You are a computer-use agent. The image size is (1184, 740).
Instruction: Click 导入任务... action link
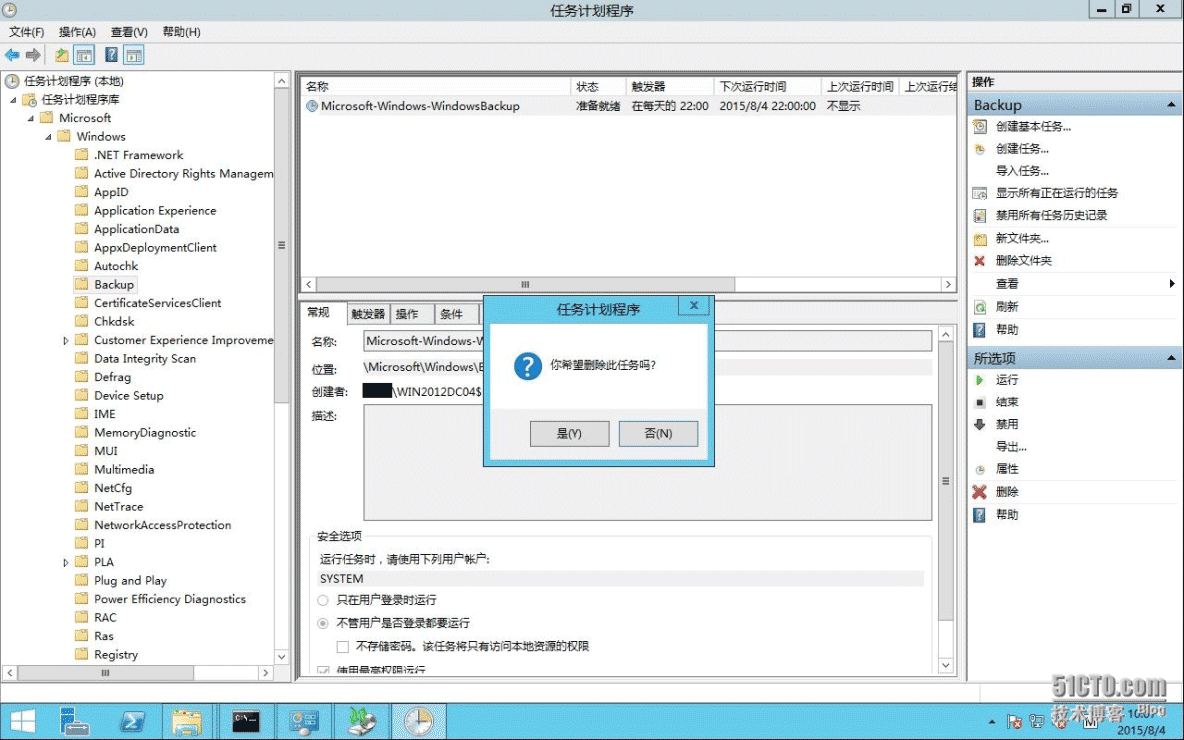pos(1022,171)
